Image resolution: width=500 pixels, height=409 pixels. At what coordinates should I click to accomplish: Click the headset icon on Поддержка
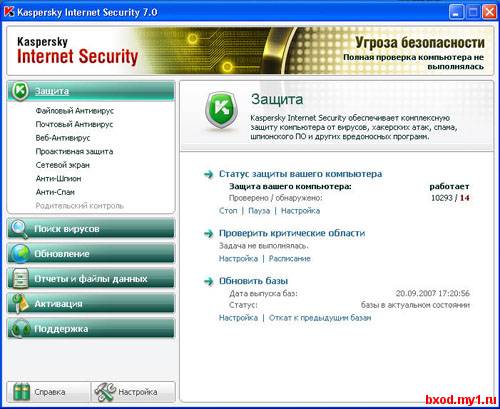coord(20,329)
